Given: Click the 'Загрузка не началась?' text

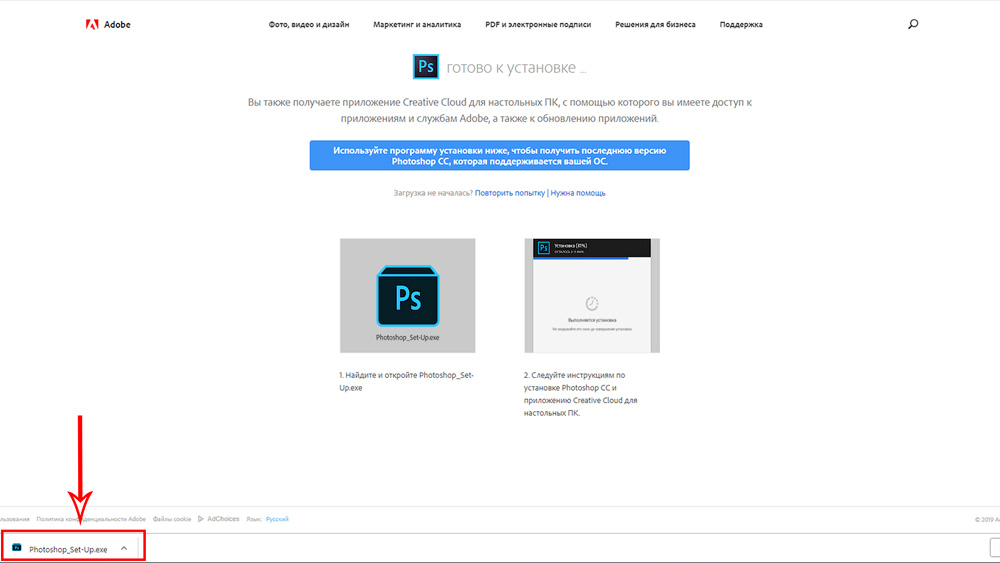Looking at the screenshot, I should click(433, 193).
